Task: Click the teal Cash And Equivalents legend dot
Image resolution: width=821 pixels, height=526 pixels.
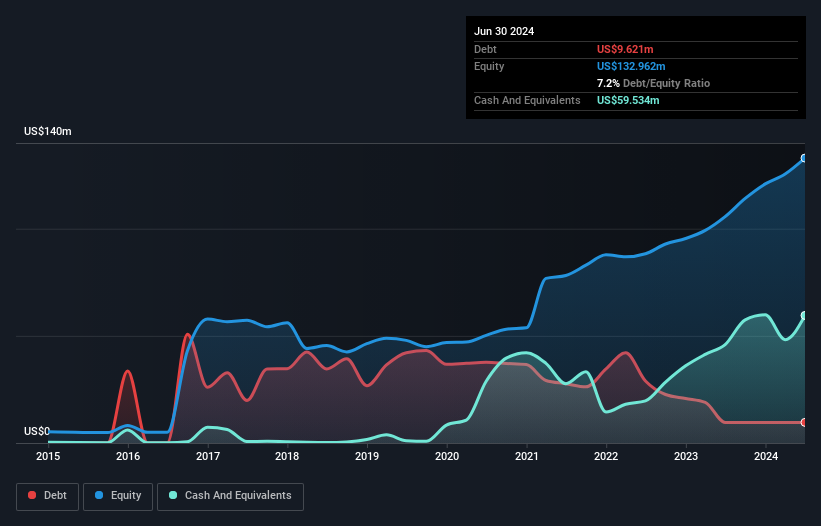Action: click(173, 495)
